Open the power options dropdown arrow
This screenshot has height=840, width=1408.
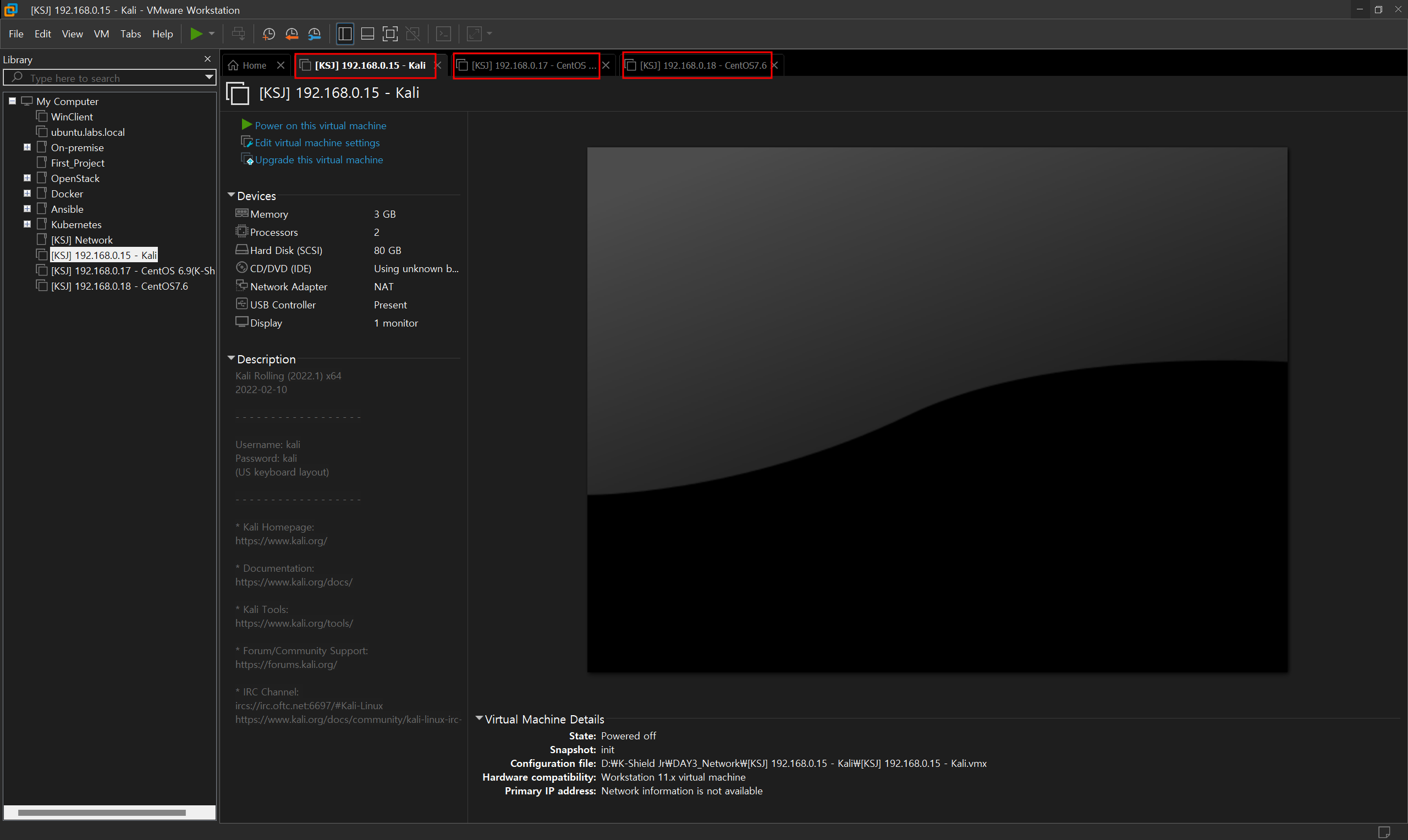pos(212,34)
